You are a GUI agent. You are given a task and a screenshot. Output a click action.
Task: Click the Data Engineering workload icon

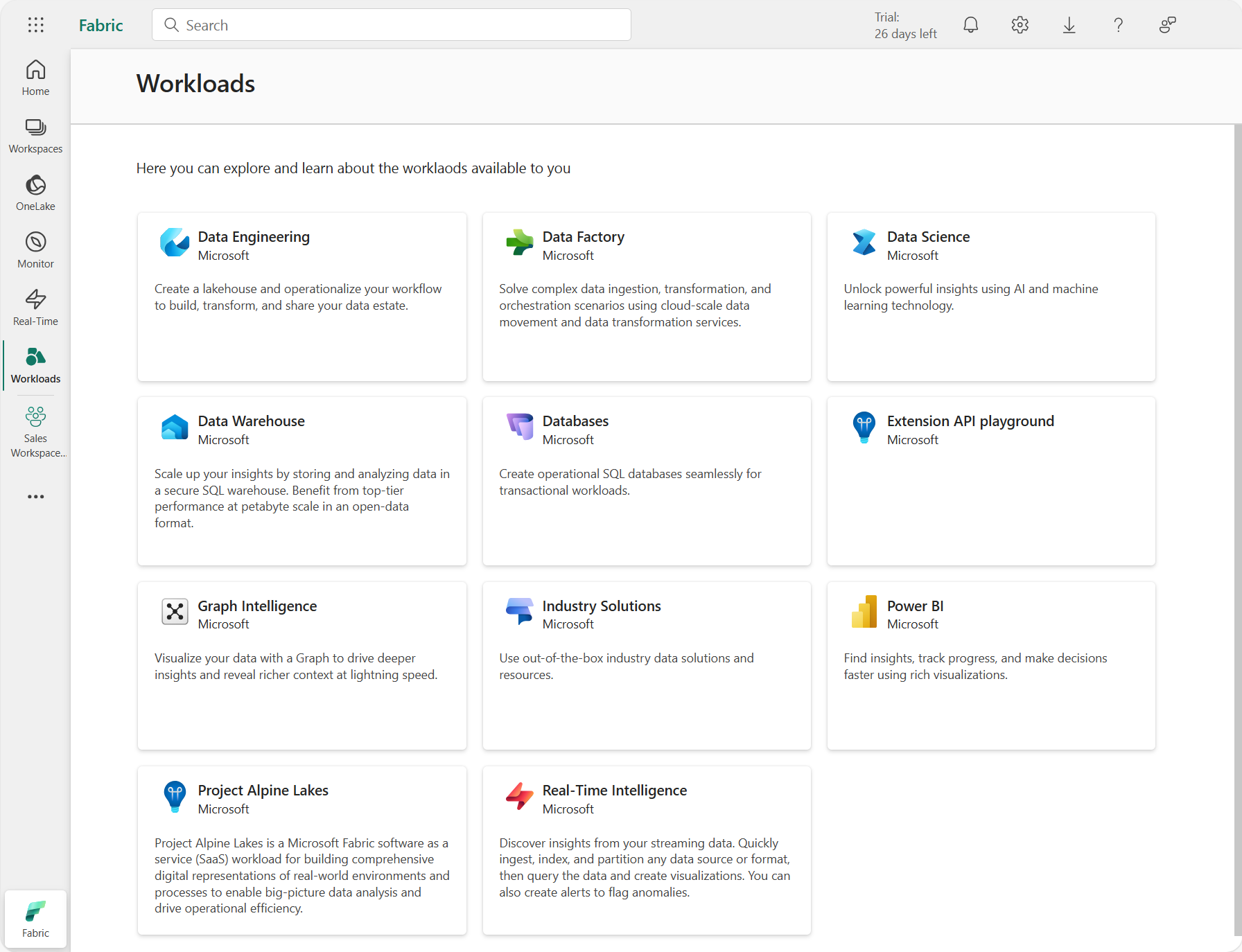175,243
